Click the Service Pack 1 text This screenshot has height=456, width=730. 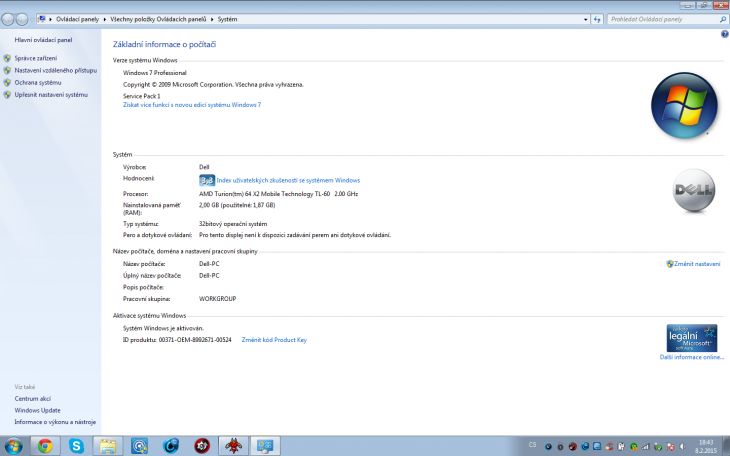[x=142, y=96]
